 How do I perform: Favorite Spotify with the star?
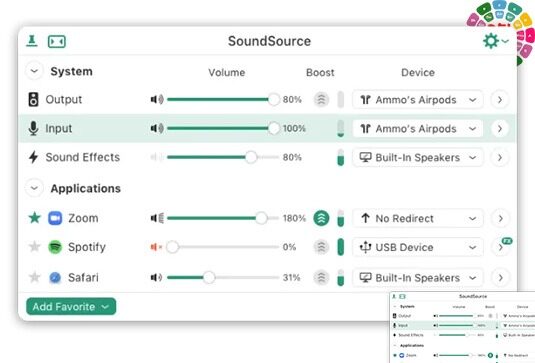[34, 246]
